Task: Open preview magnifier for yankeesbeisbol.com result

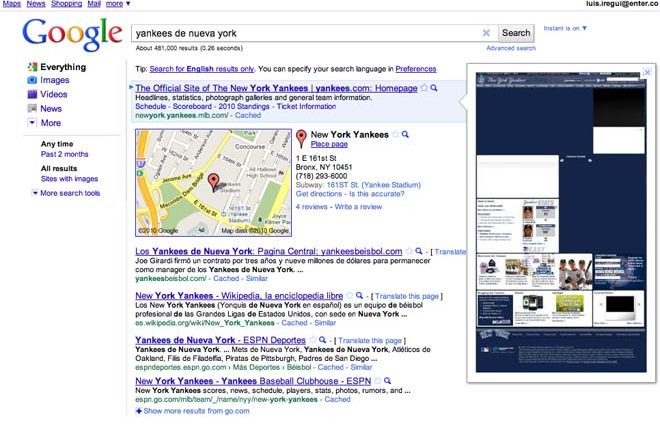Action: point(419,251)
